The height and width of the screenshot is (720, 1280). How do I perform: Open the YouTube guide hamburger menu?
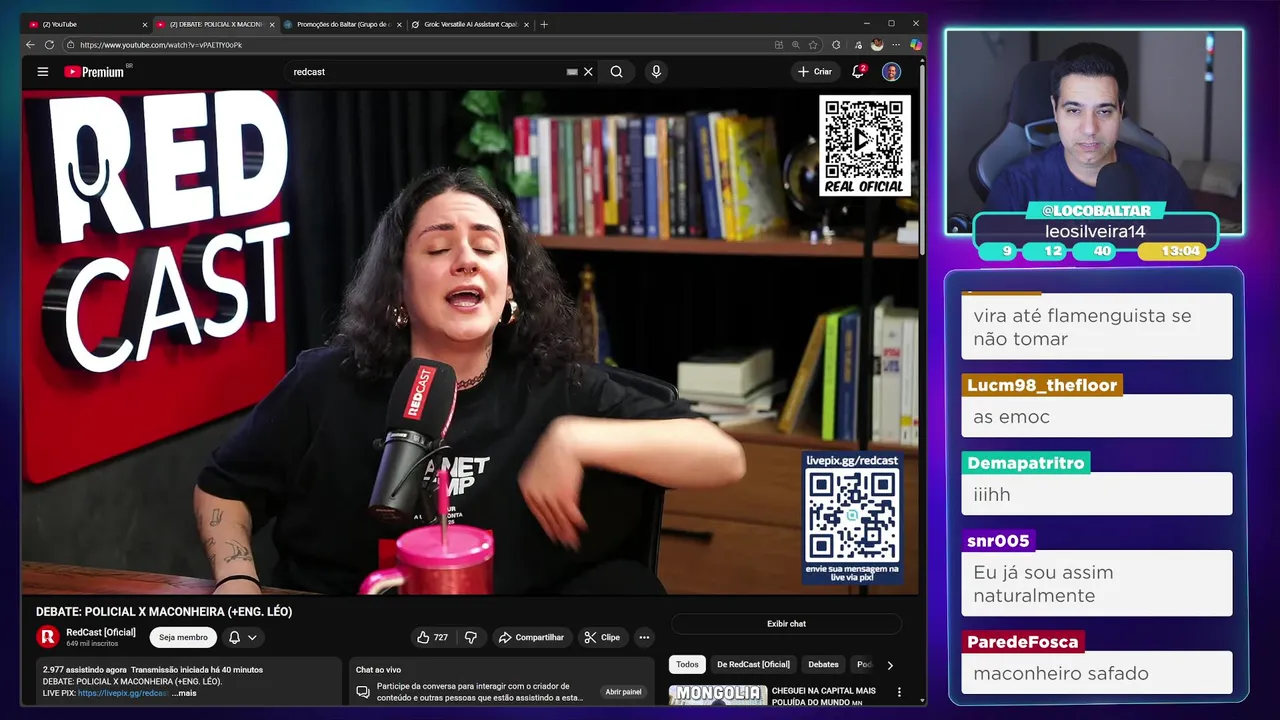(x=43, y=72)
